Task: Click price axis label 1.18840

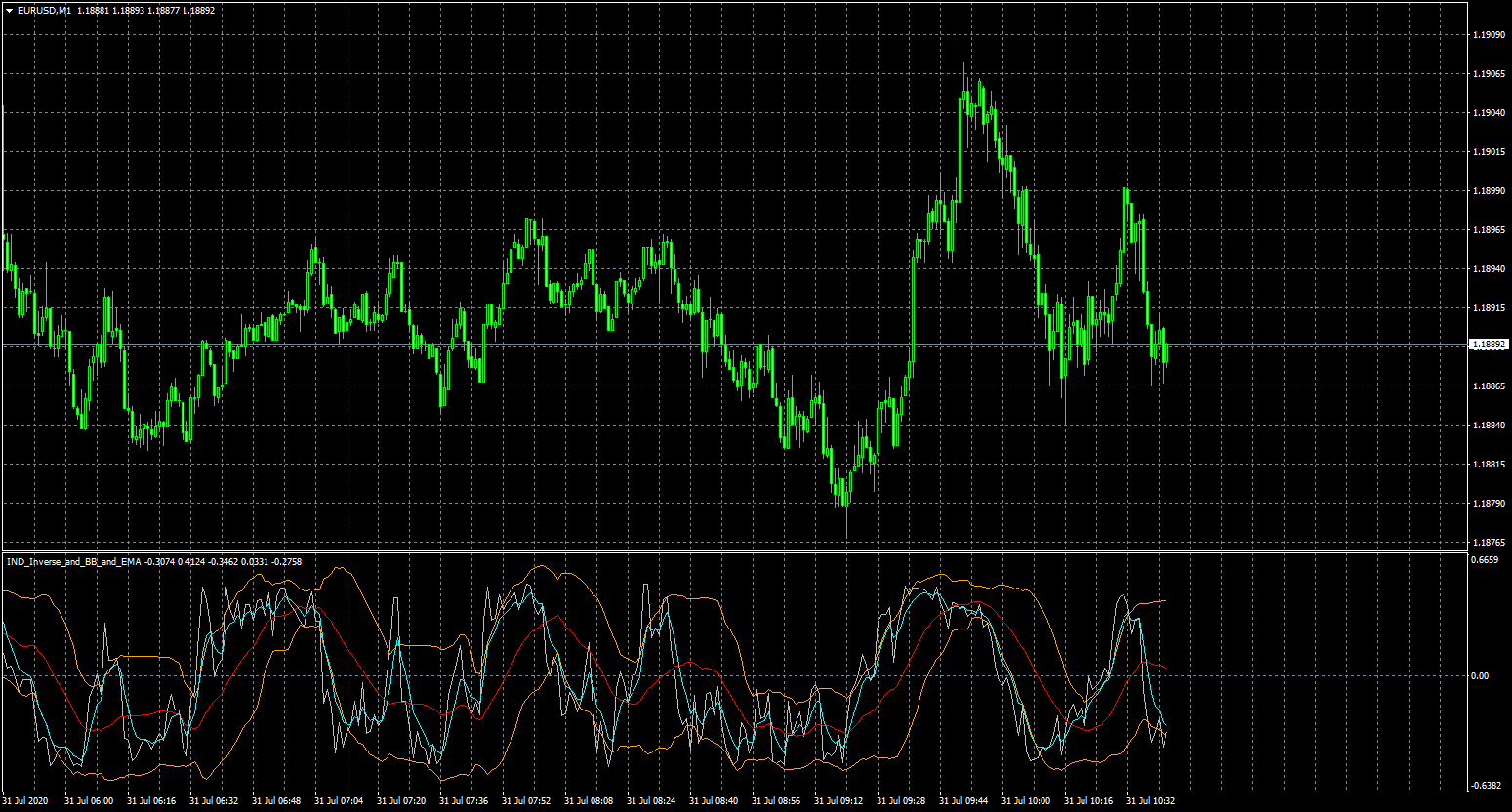Action: (1488, 426)
